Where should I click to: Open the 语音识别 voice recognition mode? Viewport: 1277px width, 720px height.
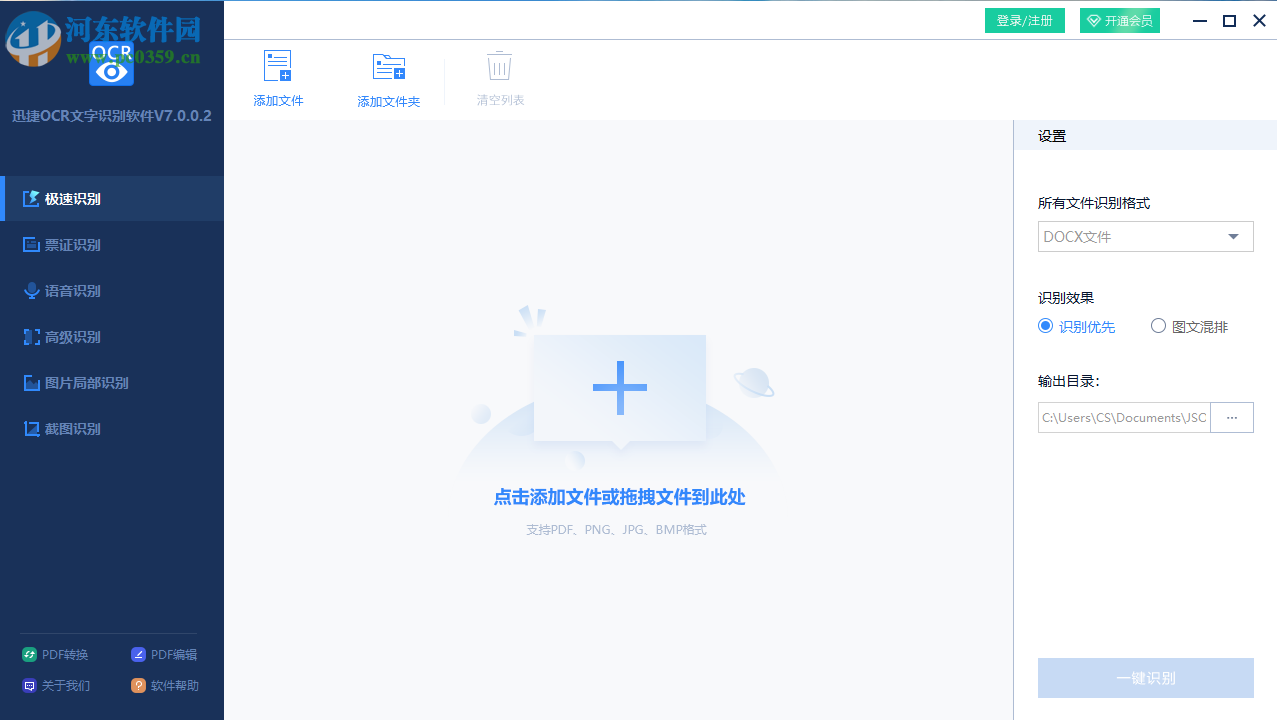pos(60,290)
